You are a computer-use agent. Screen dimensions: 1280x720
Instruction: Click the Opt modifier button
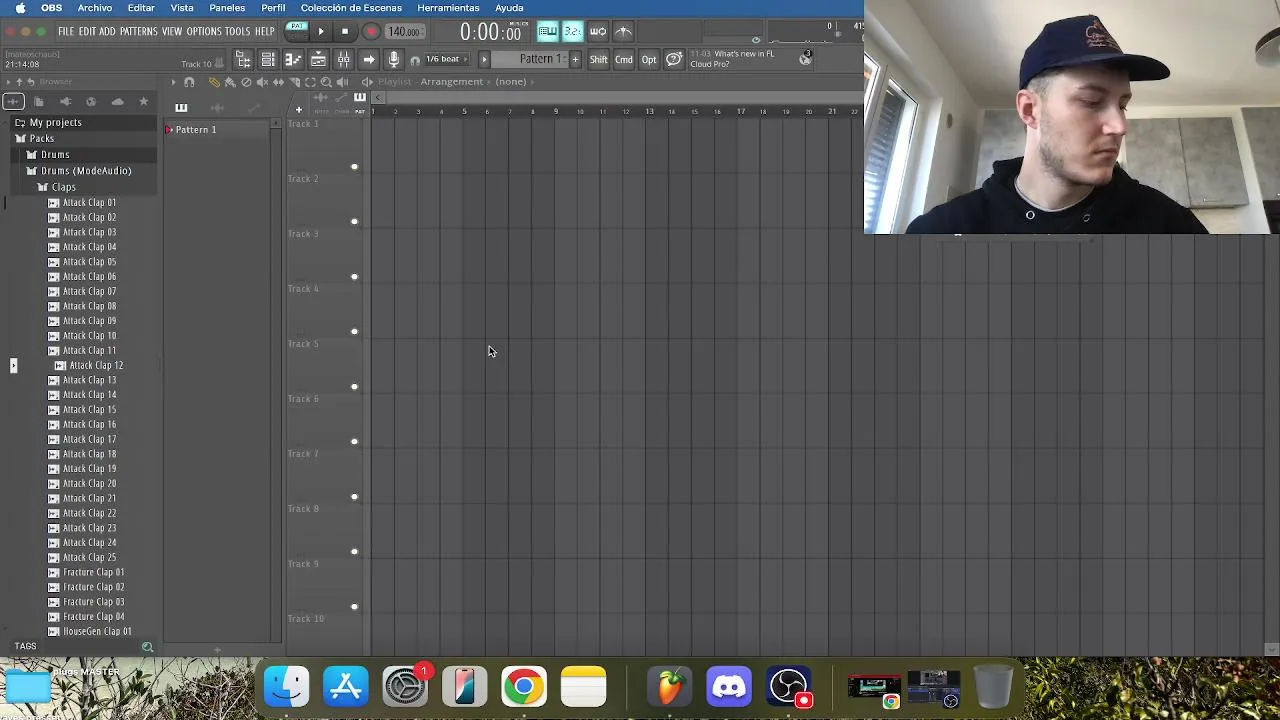pyautogui.click(x=649, y=60)
